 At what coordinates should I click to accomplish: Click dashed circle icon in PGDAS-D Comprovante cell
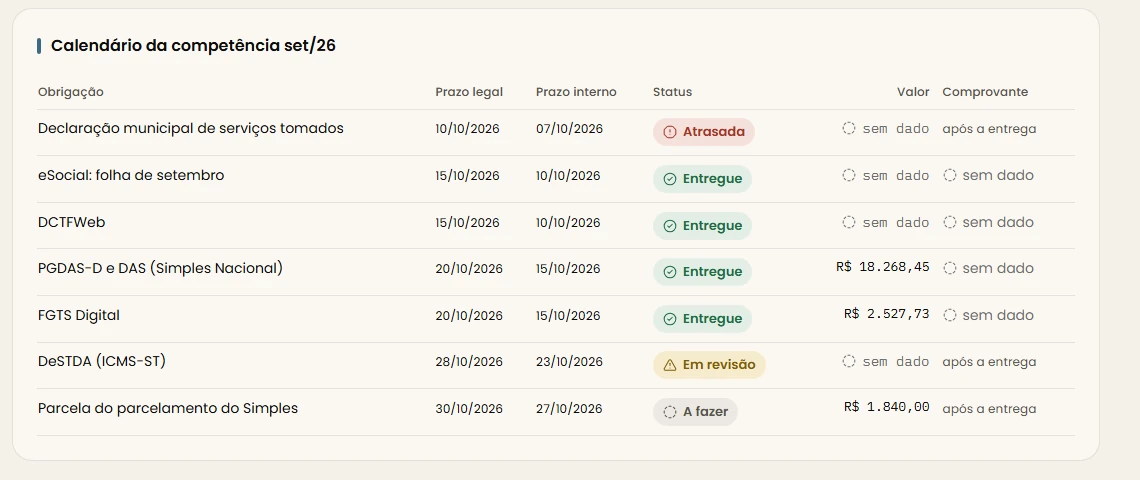click(x=950, y=268)
